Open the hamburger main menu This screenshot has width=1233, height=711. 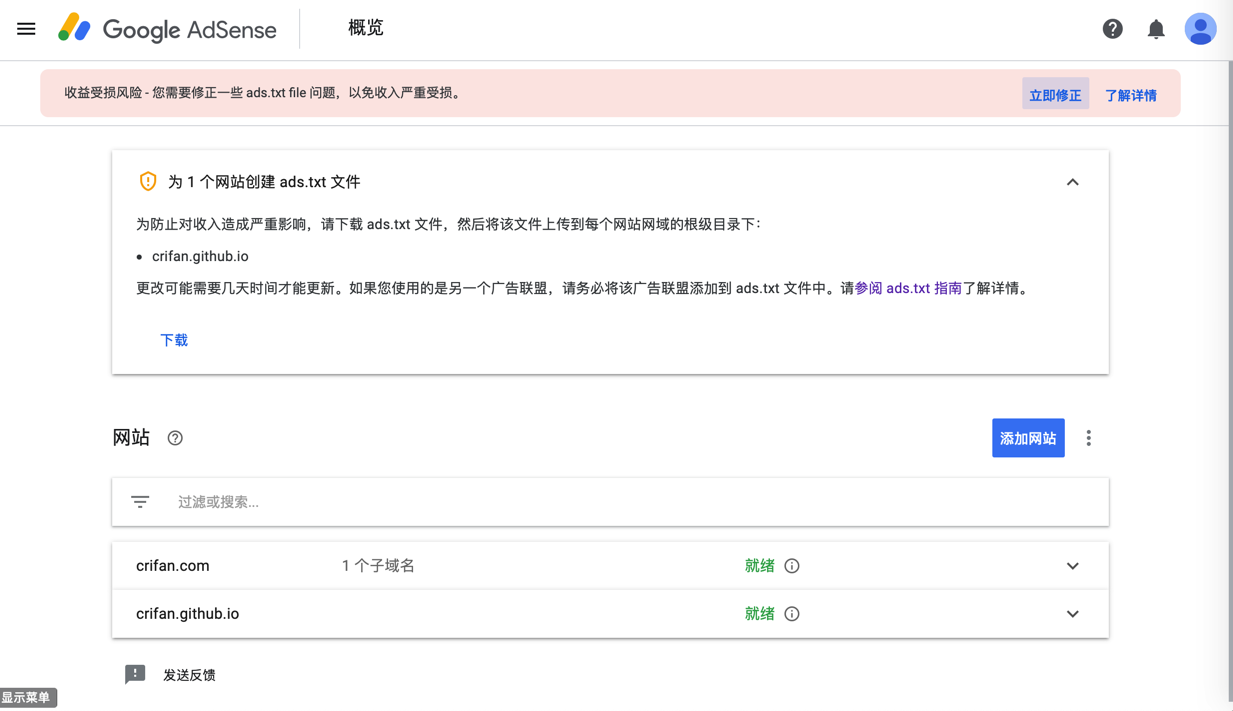[26, 29]
